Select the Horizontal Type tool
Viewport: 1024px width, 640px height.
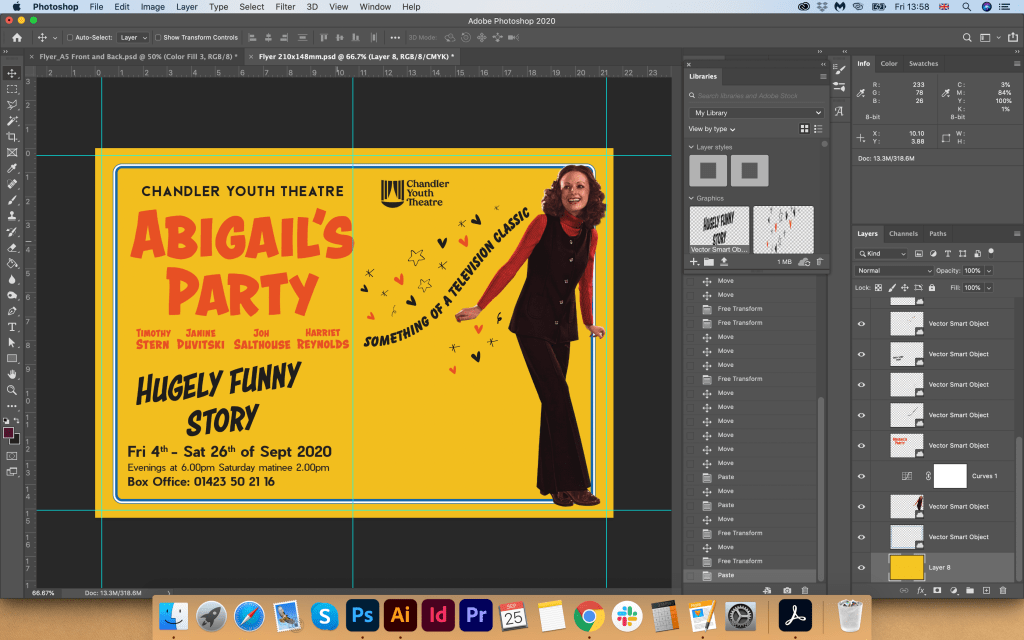click(x=12, y=327)
